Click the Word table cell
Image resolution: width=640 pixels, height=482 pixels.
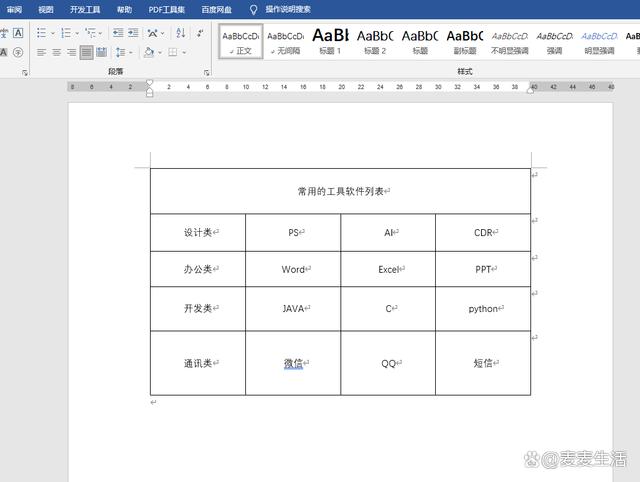tap(293, 269)
